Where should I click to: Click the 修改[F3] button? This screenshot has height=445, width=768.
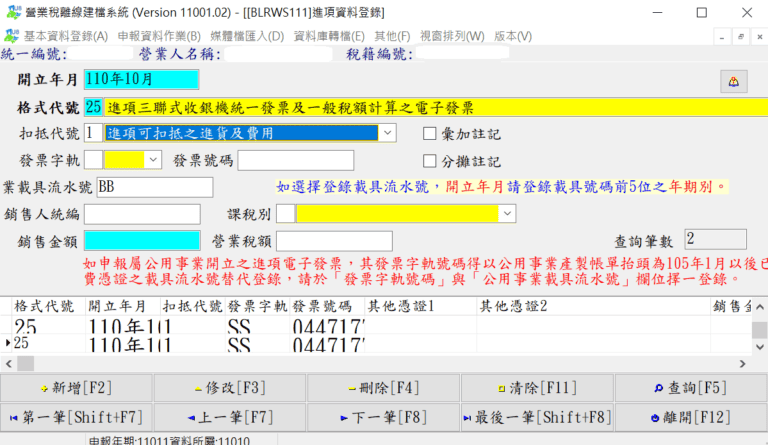click(230, 388)
